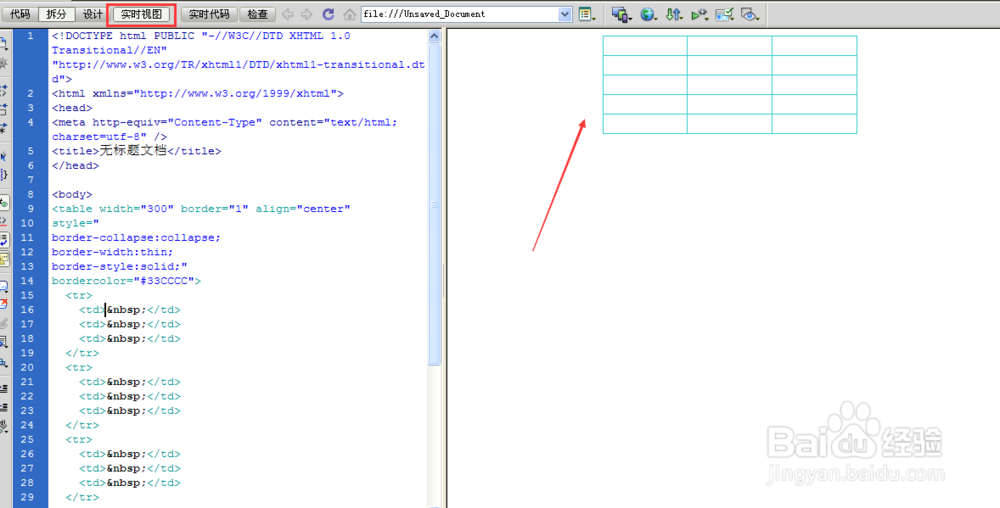Click the </head> closing tag line
The width and height of the screenshot is (1000, 508).
click(75, 166)
